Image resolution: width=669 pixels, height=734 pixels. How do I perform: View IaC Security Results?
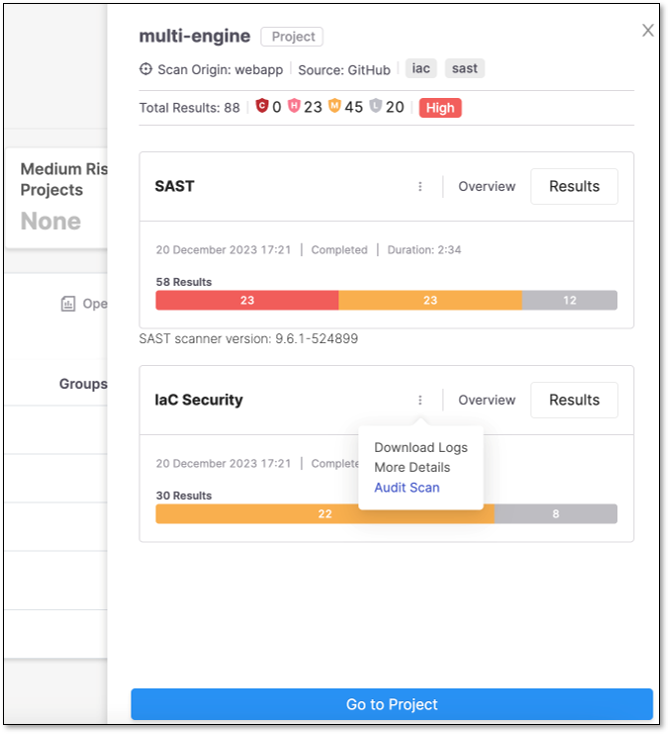574,400
